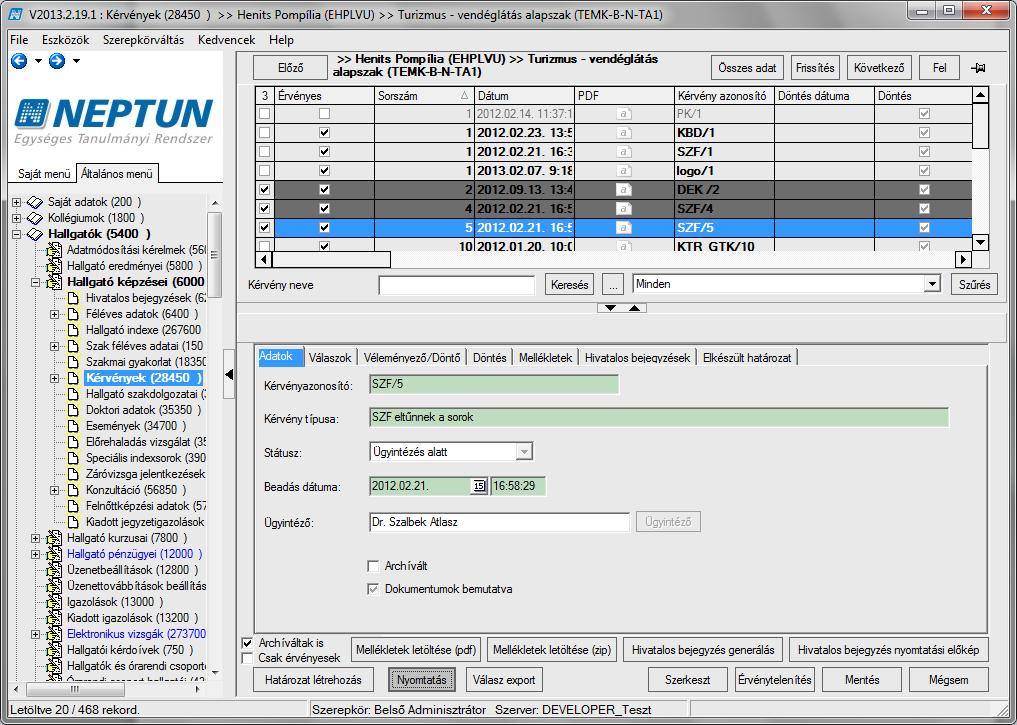The width and height of the screenshot is (1017, 725).
Task: Click the Neptun app icon in title bar
Action: coord(15,14)
